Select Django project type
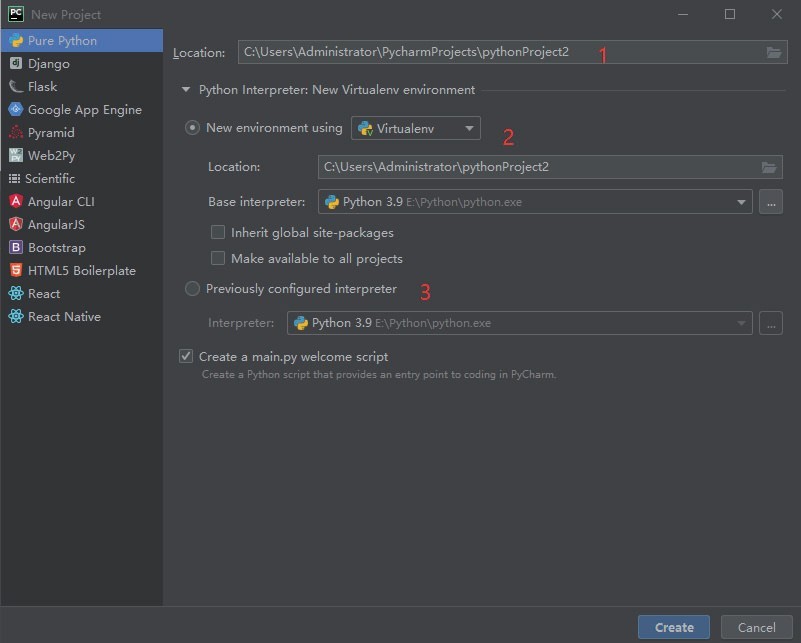801x643 pixels. point(82,63)
